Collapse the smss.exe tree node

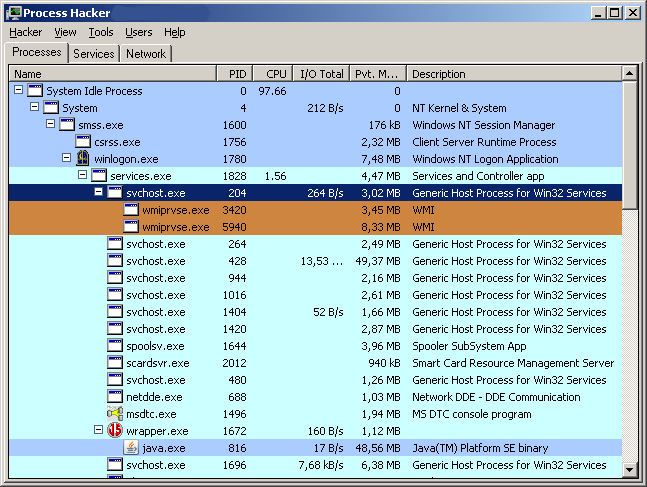point(50,123)
